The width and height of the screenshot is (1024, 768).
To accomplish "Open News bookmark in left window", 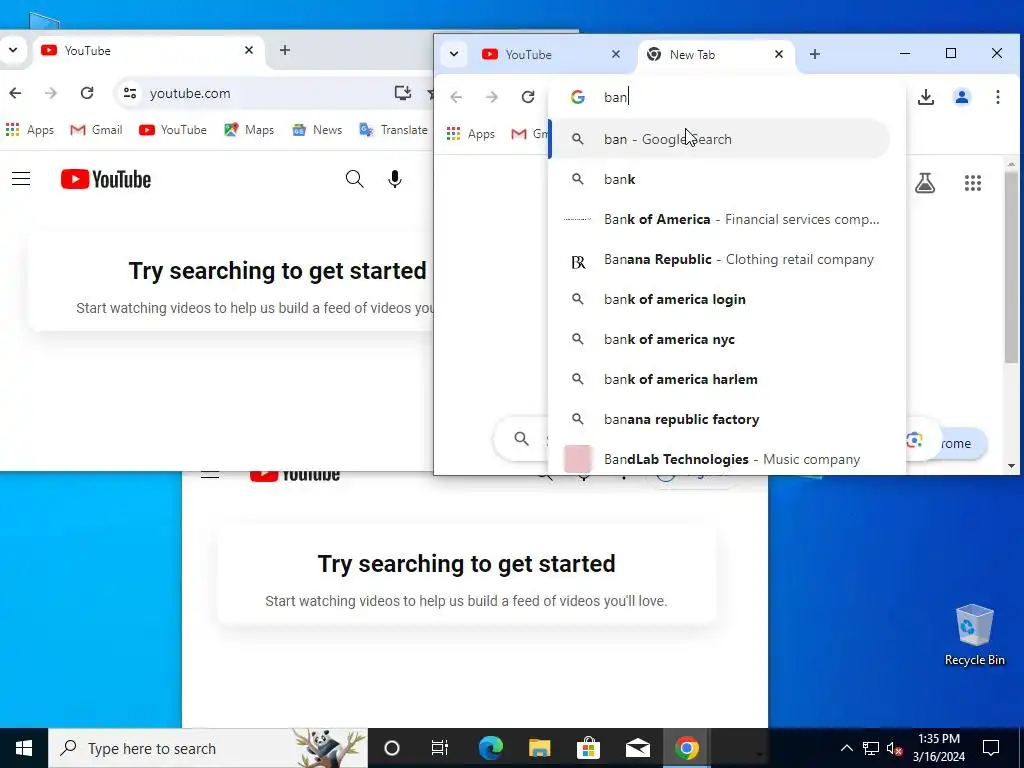I will click(317, 130).
